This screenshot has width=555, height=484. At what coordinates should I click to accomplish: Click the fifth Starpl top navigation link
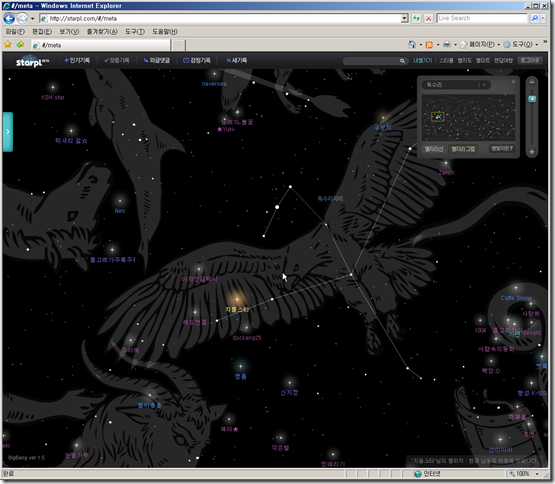pos(503,61)
